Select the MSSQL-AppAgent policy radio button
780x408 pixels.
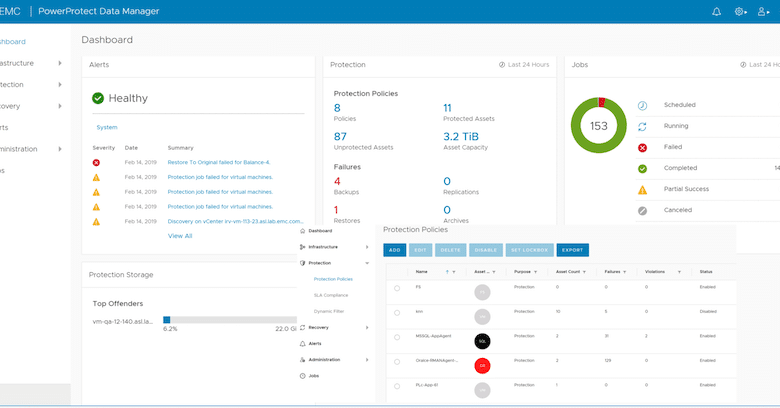click(397, 337)
